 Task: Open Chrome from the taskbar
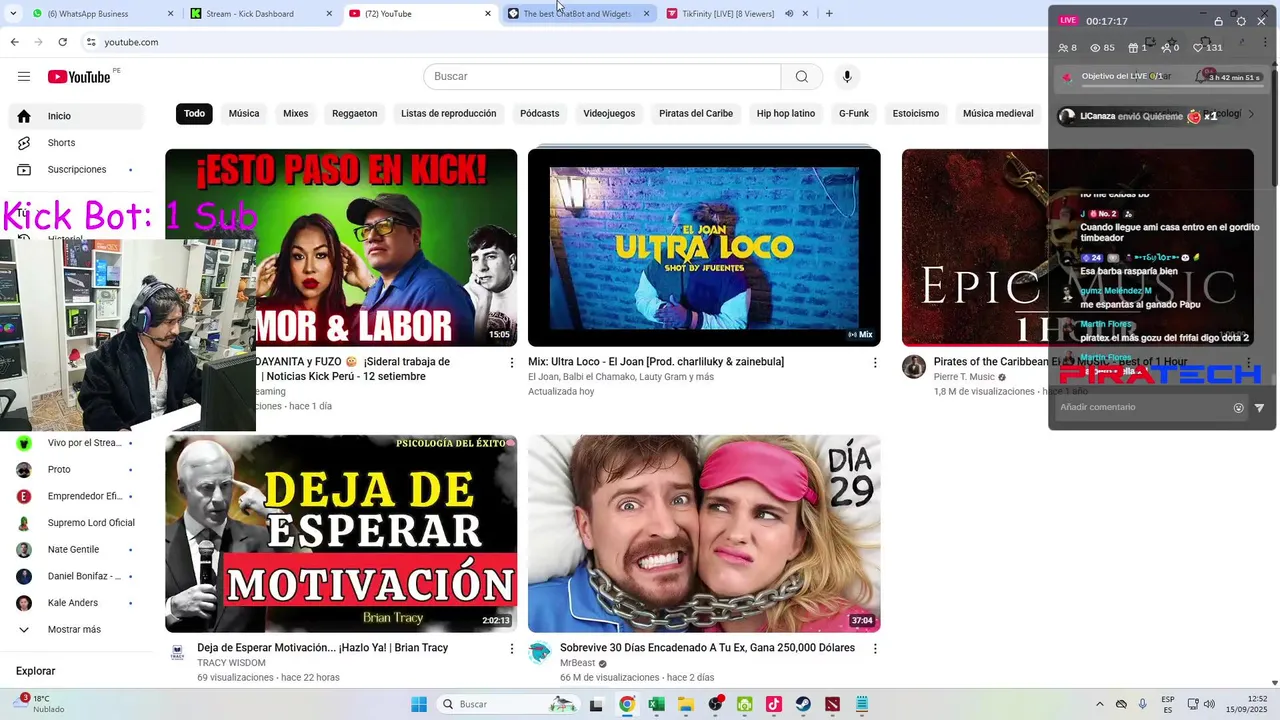pyautogui.click(x=626, y=705)
